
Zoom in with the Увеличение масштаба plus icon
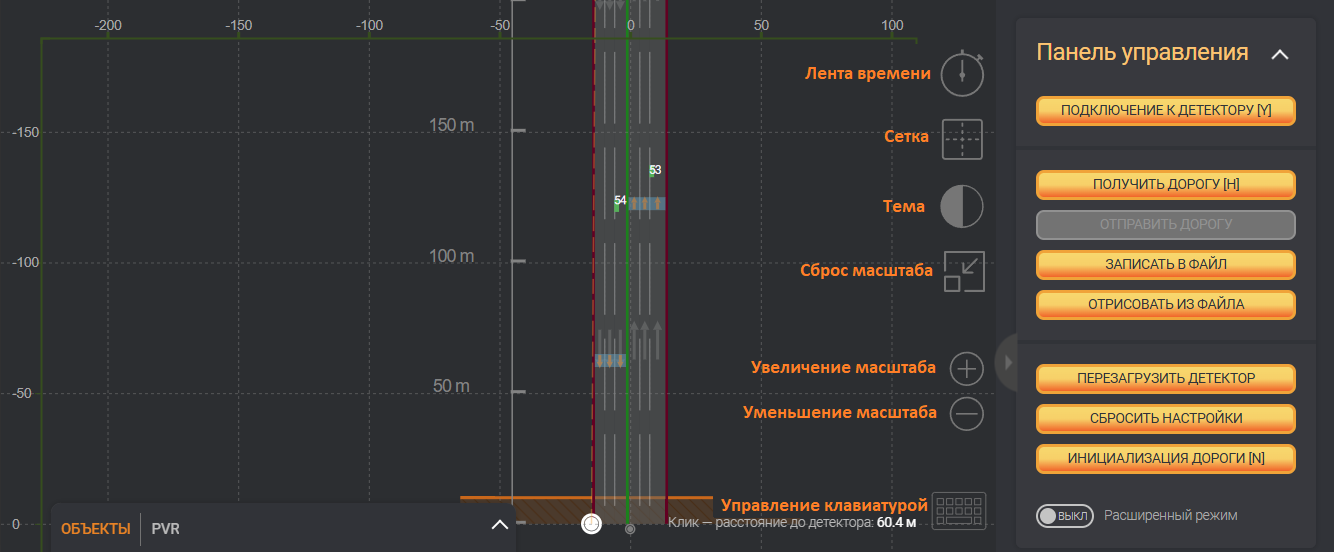pos(966,369)
